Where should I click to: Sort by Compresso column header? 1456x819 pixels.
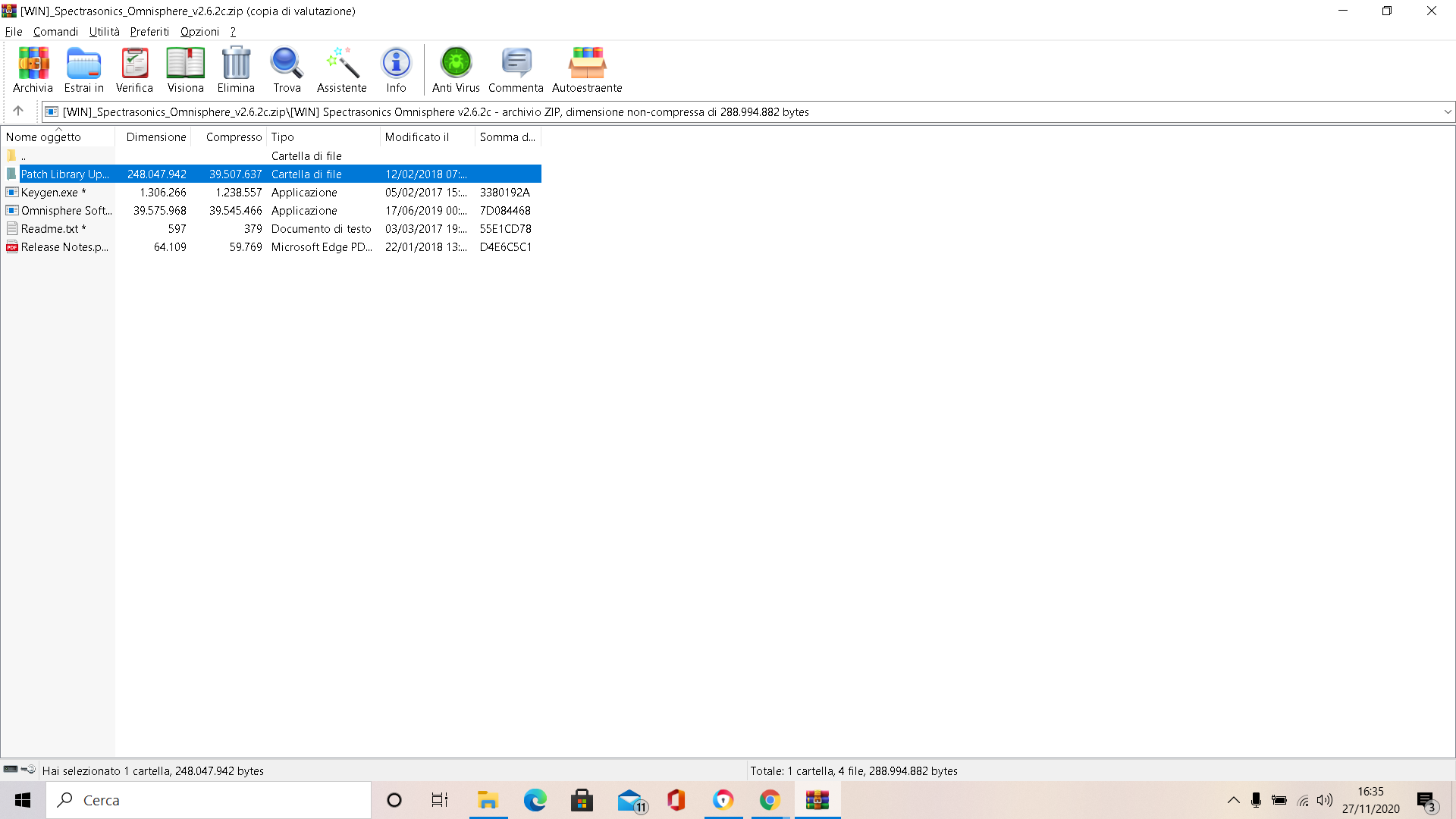229,136
